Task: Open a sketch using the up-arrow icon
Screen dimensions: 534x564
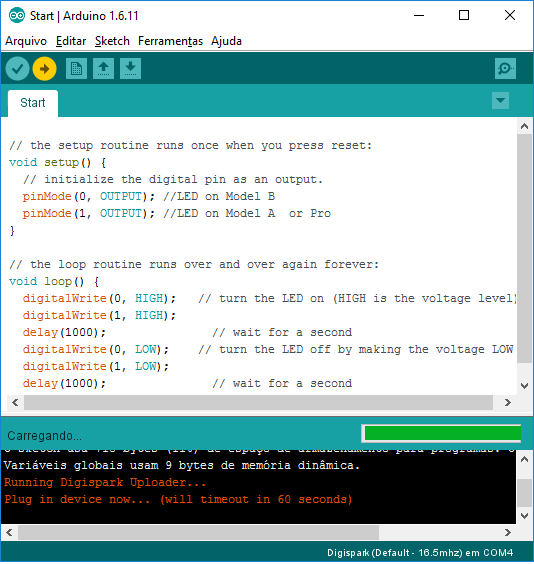Action: 104,68
